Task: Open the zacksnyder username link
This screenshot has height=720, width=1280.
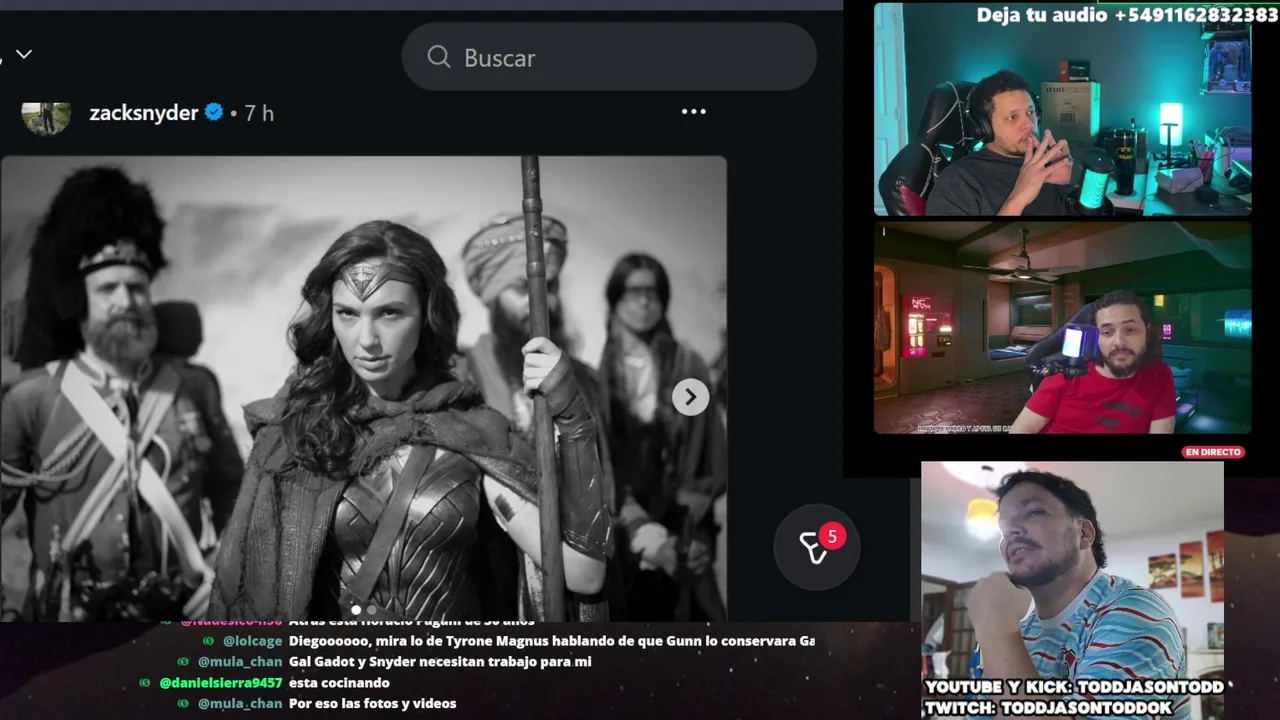Action: 144,113
